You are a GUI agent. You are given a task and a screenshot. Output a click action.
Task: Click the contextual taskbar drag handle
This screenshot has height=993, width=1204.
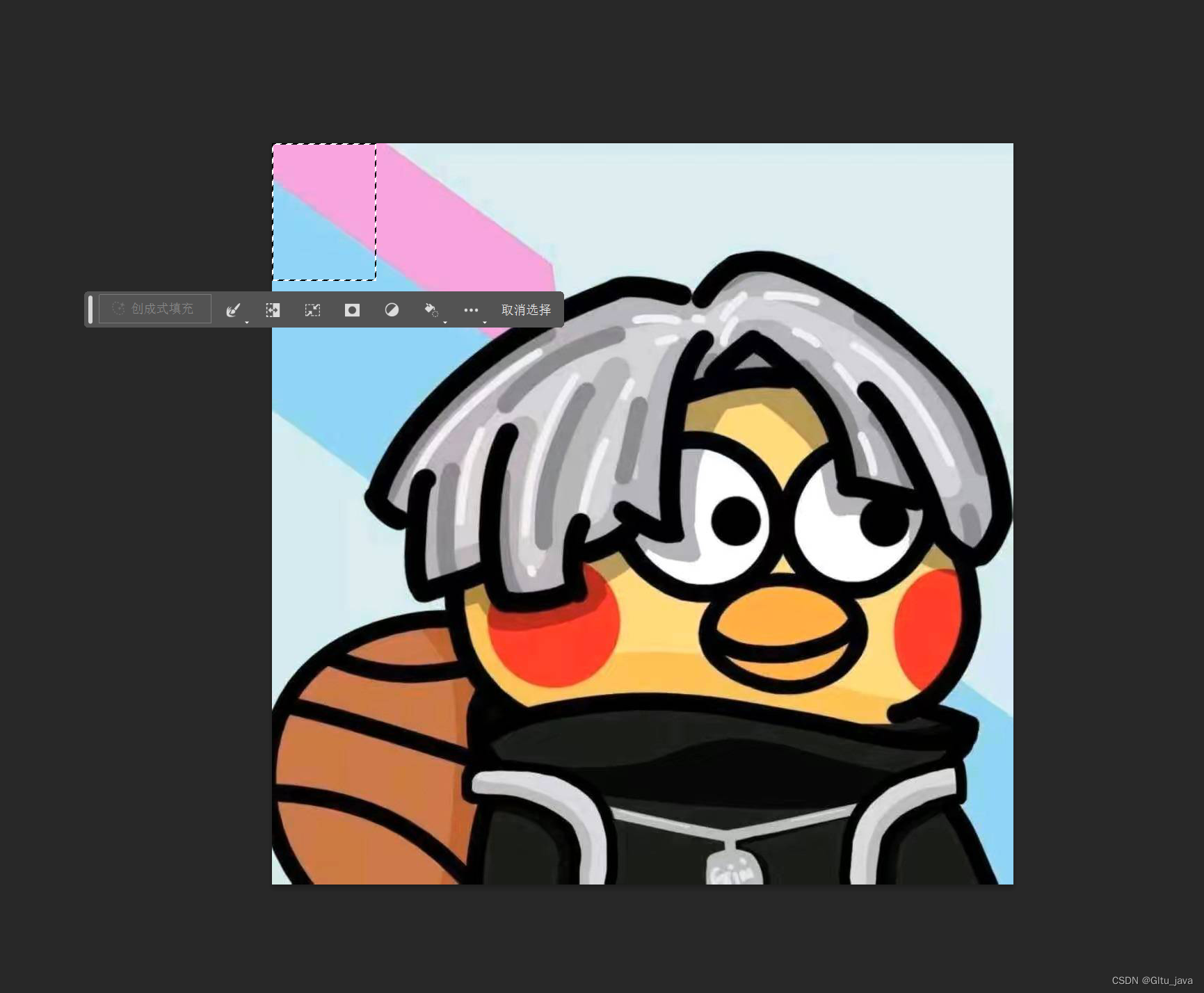tap(90, 309)
